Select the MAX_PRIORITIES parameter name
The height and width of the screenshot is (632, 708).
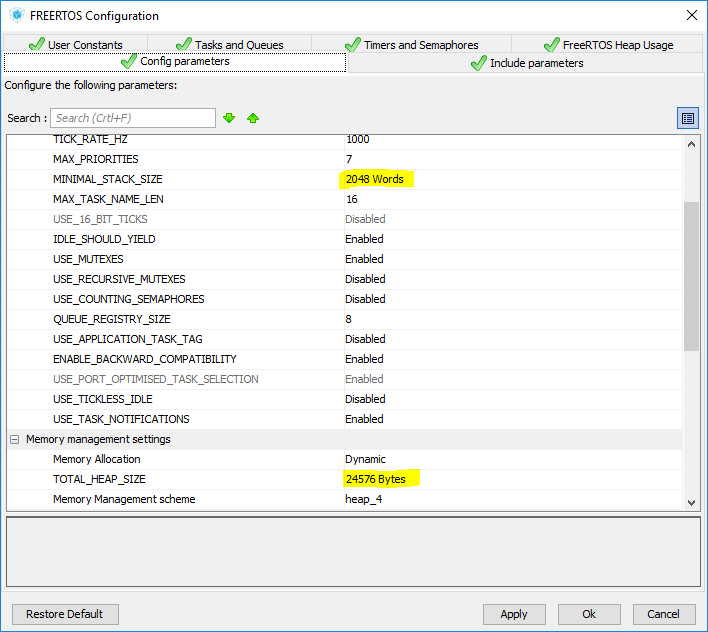tap(96, 159)
